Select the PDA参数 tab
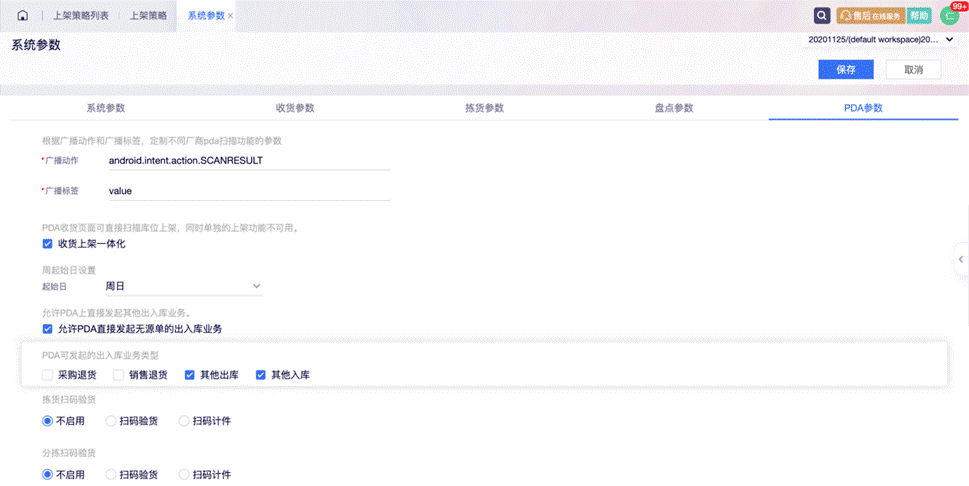 coord(863,108)
